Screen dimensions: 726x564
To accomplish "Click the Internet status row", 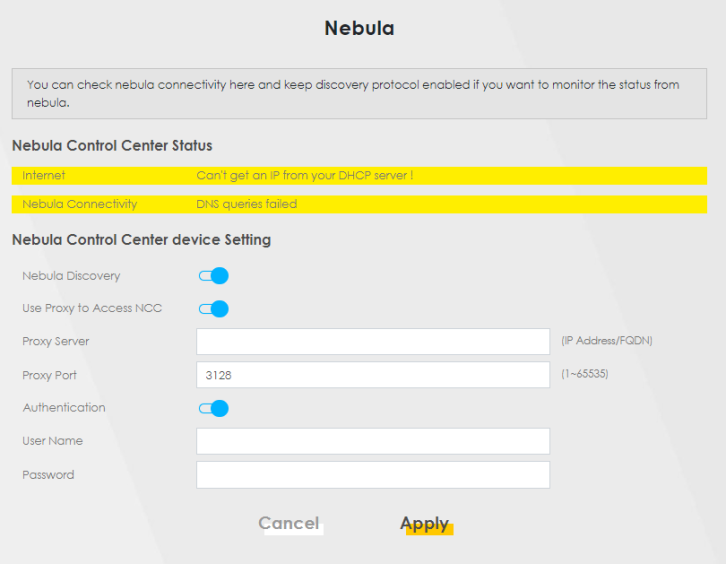I will tap(359, 176).
